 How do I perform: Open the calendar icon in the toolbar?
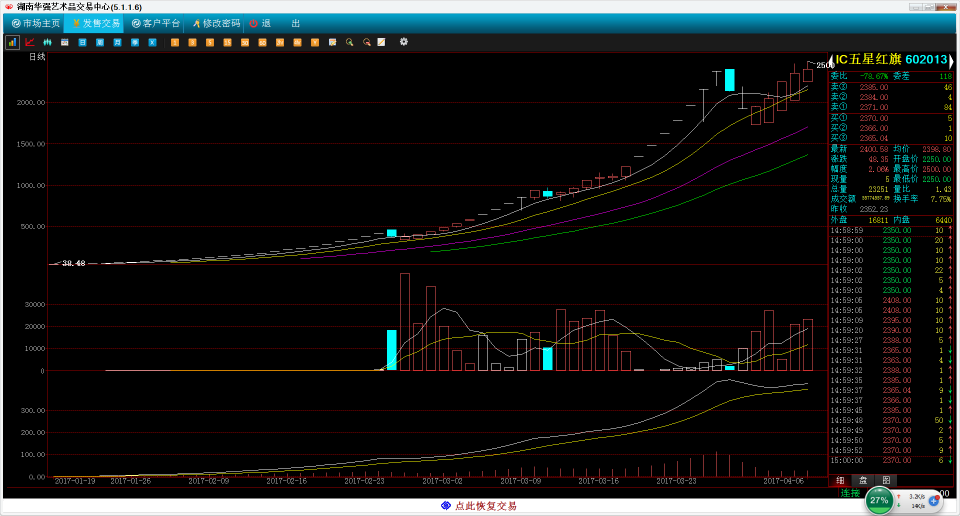(x=64, y=42)
